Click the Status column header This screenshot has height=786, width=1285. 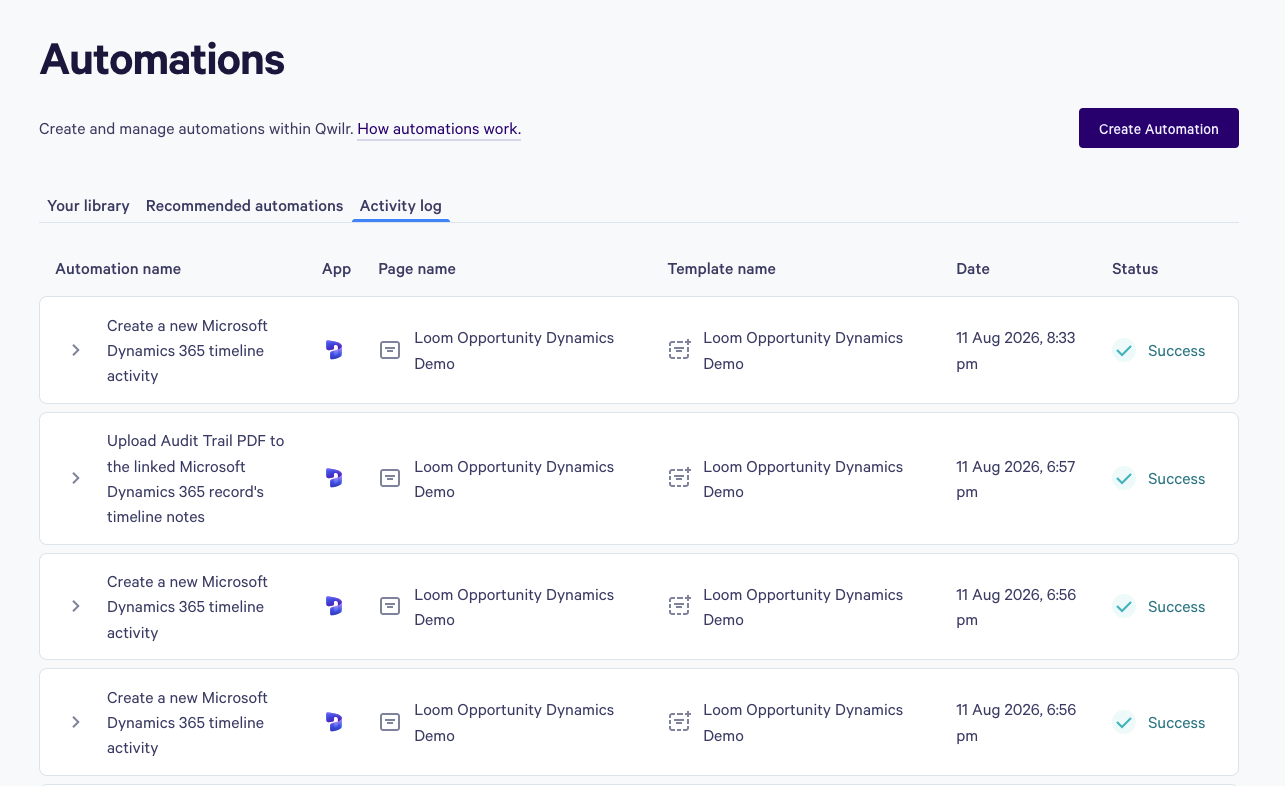click(1135, 268)
